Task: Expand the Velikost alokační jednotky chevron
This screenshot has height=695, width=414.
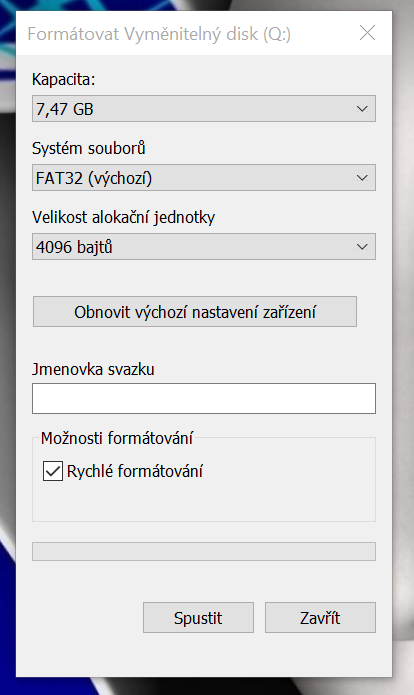Action: [362, 247]
